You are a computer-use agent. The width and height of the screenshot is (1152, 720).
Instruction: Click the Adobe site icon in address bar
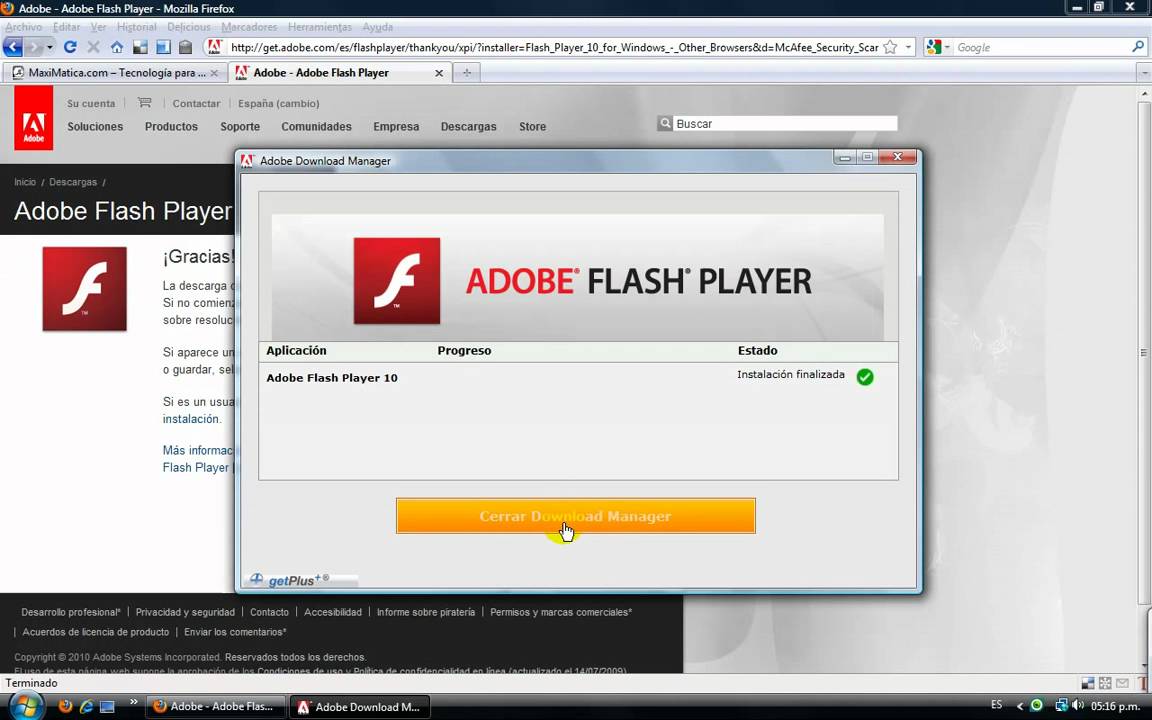[x=215, y=47]
